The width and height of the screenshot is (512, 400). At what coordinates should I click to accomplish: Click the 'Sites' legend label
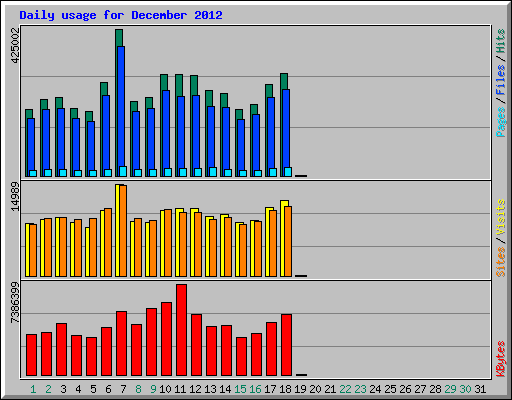(500, 262)
